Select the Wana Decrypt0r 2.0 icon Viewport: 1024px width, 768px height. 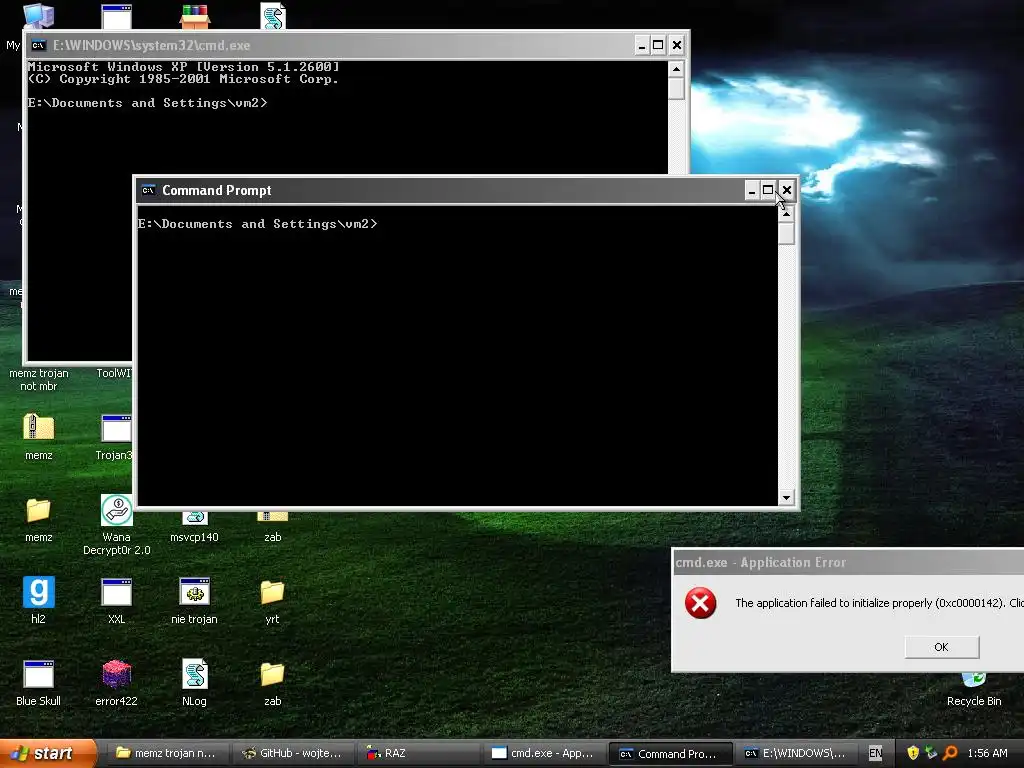117,510
